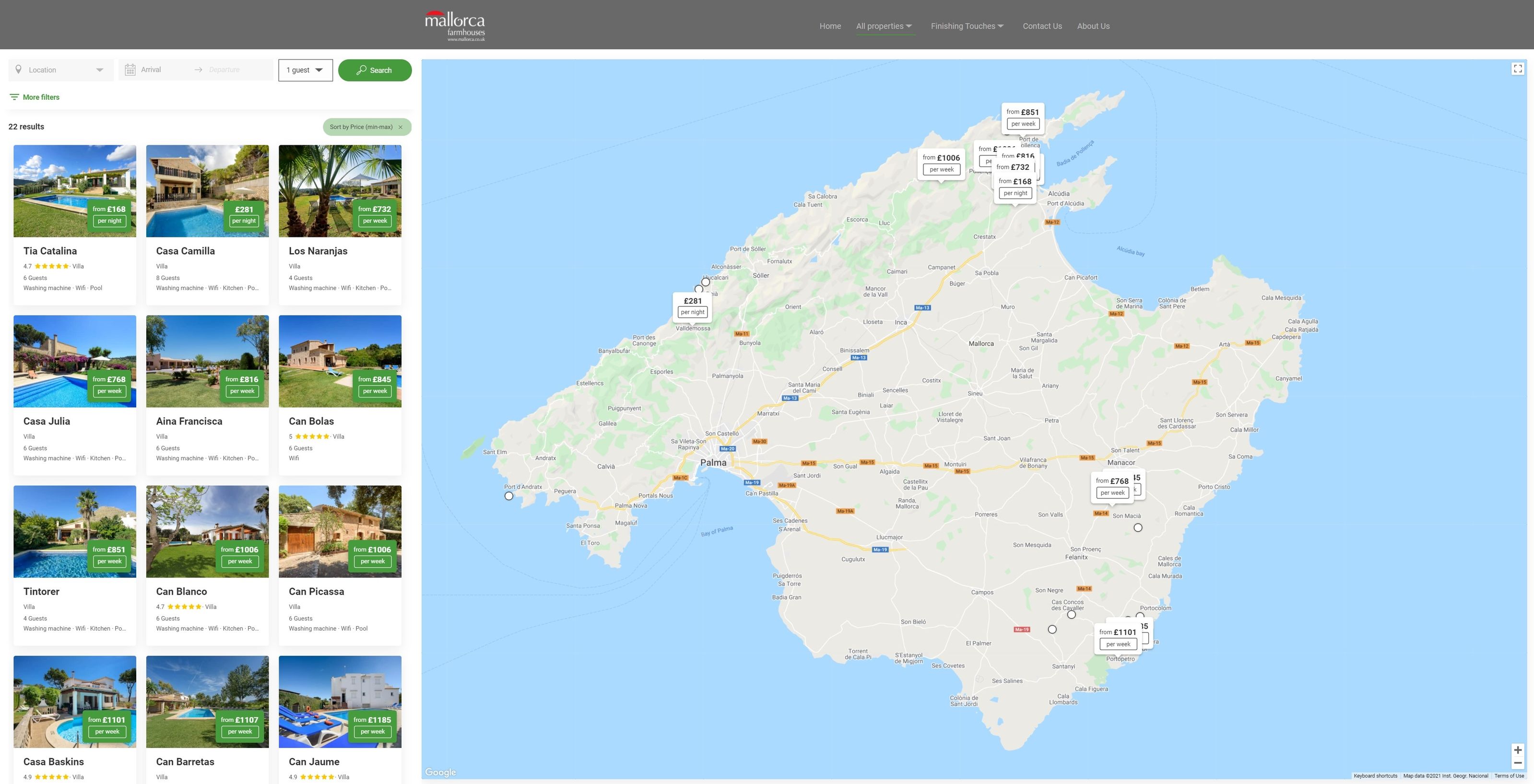Open the Can Barretas photo thumbnail

coord(207,702)
